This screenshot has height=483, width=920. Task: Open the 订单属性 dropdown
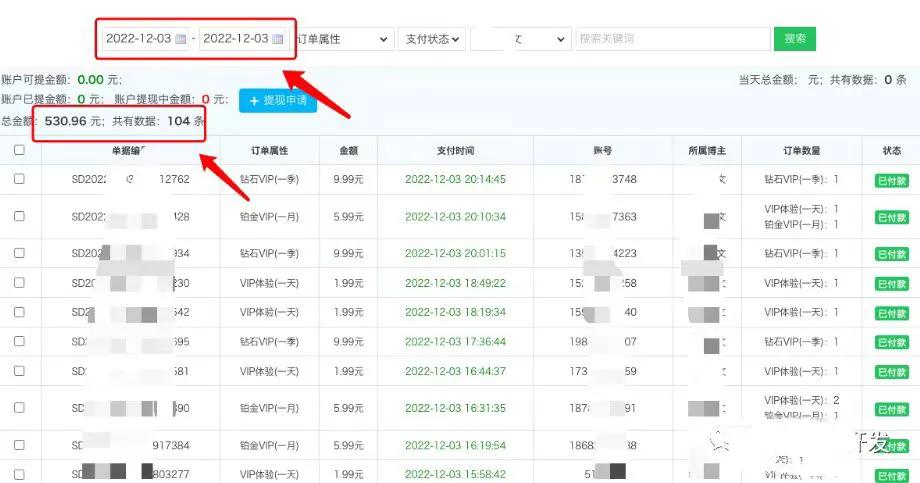[343, 39]
